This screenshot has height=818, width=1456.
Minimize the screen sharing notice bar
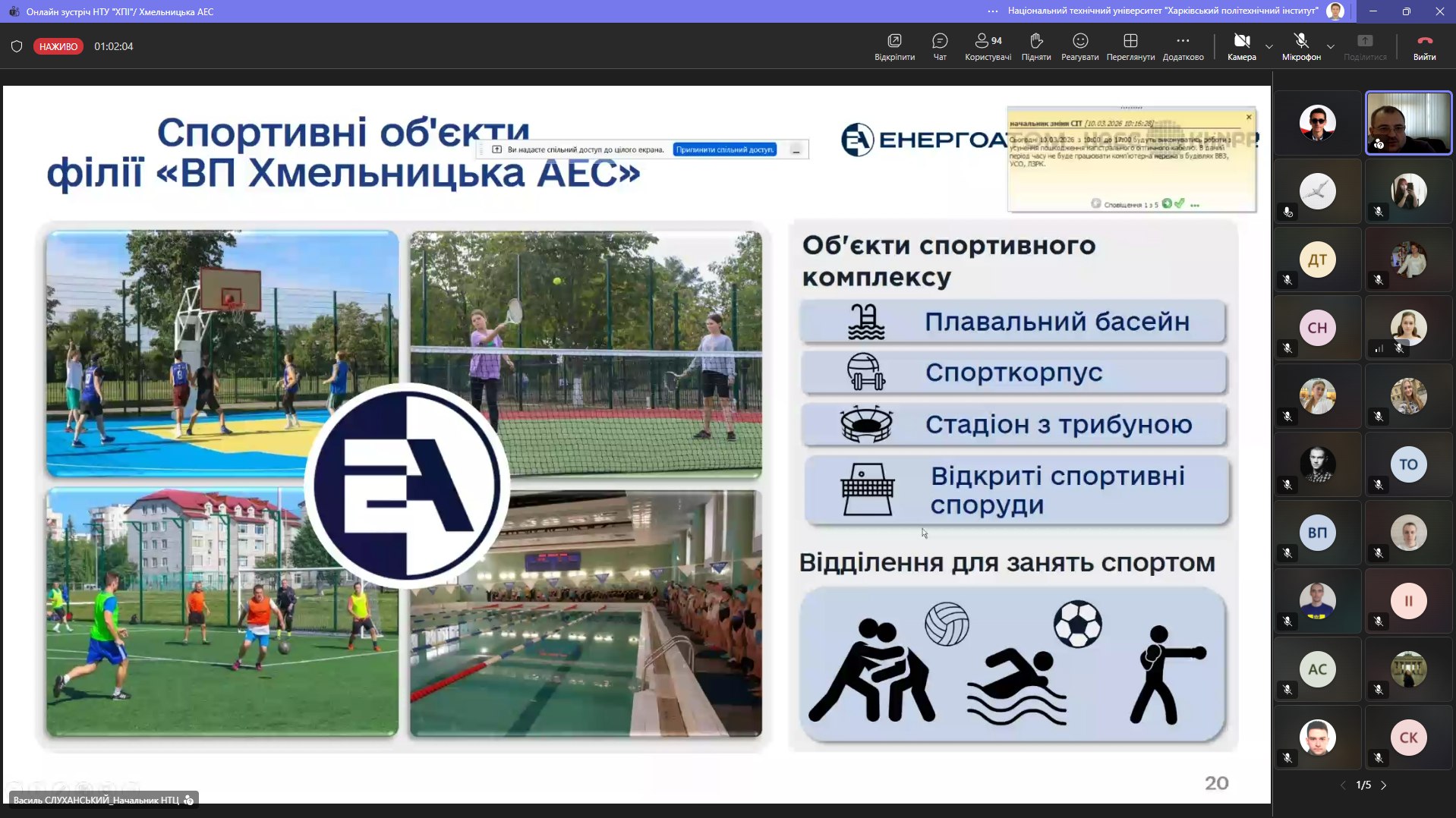pos(796,150)
